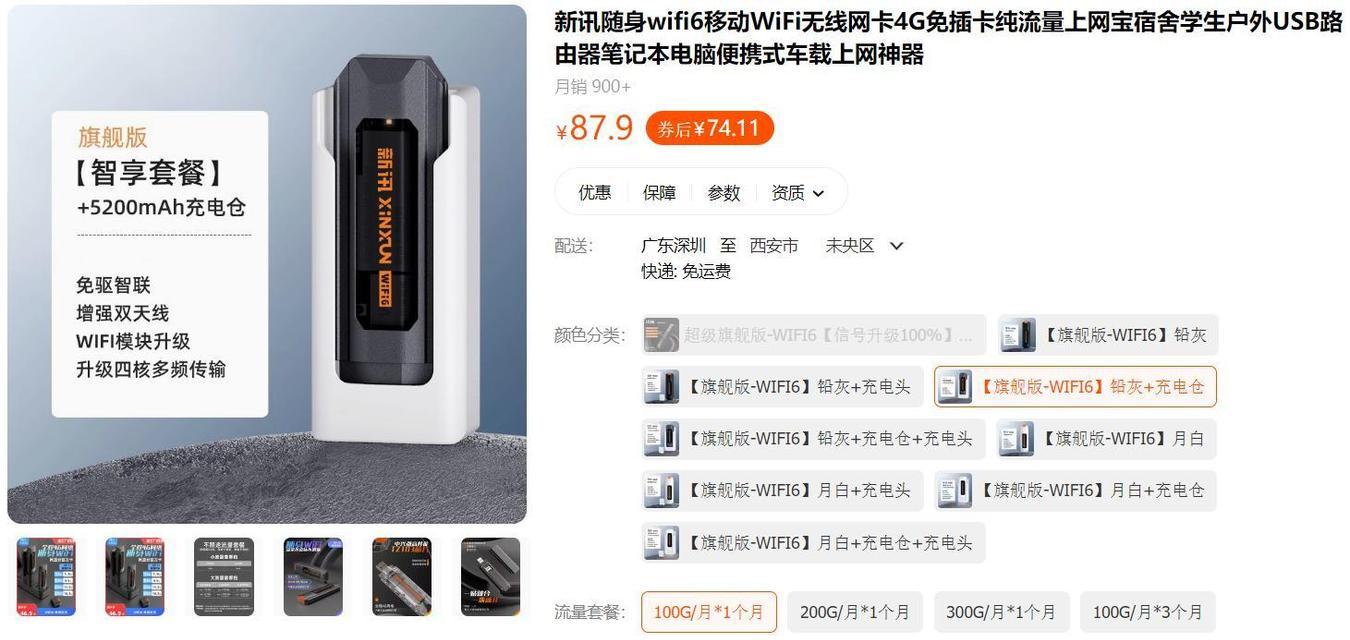Viewport: 1350px width, 640px height.
Task: Select 300G/月*1个月 data plan
Action: point(1002,612)
